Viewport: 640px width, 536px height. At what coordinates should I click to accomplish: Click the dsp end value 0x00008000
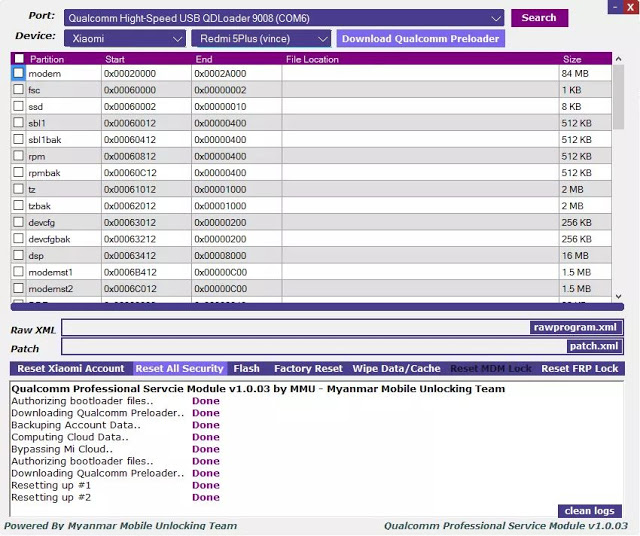[220, 256]
